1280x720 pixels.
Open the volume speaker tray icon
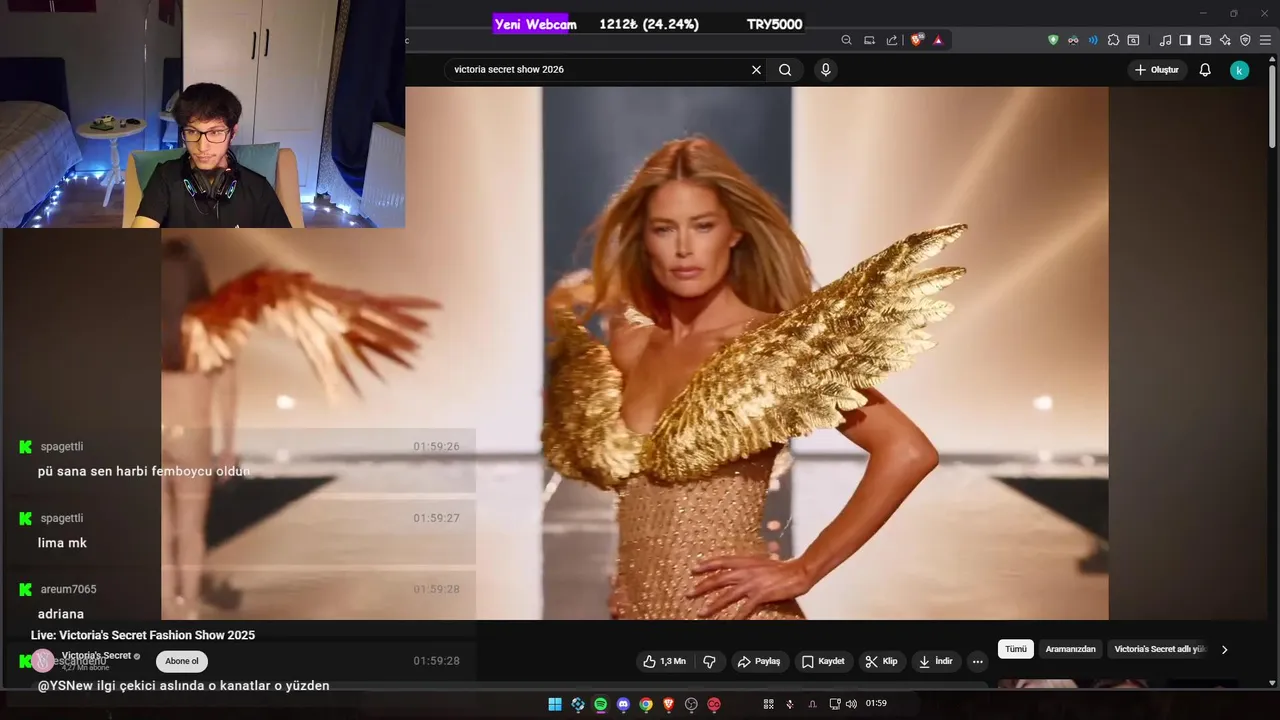[851, 704]
